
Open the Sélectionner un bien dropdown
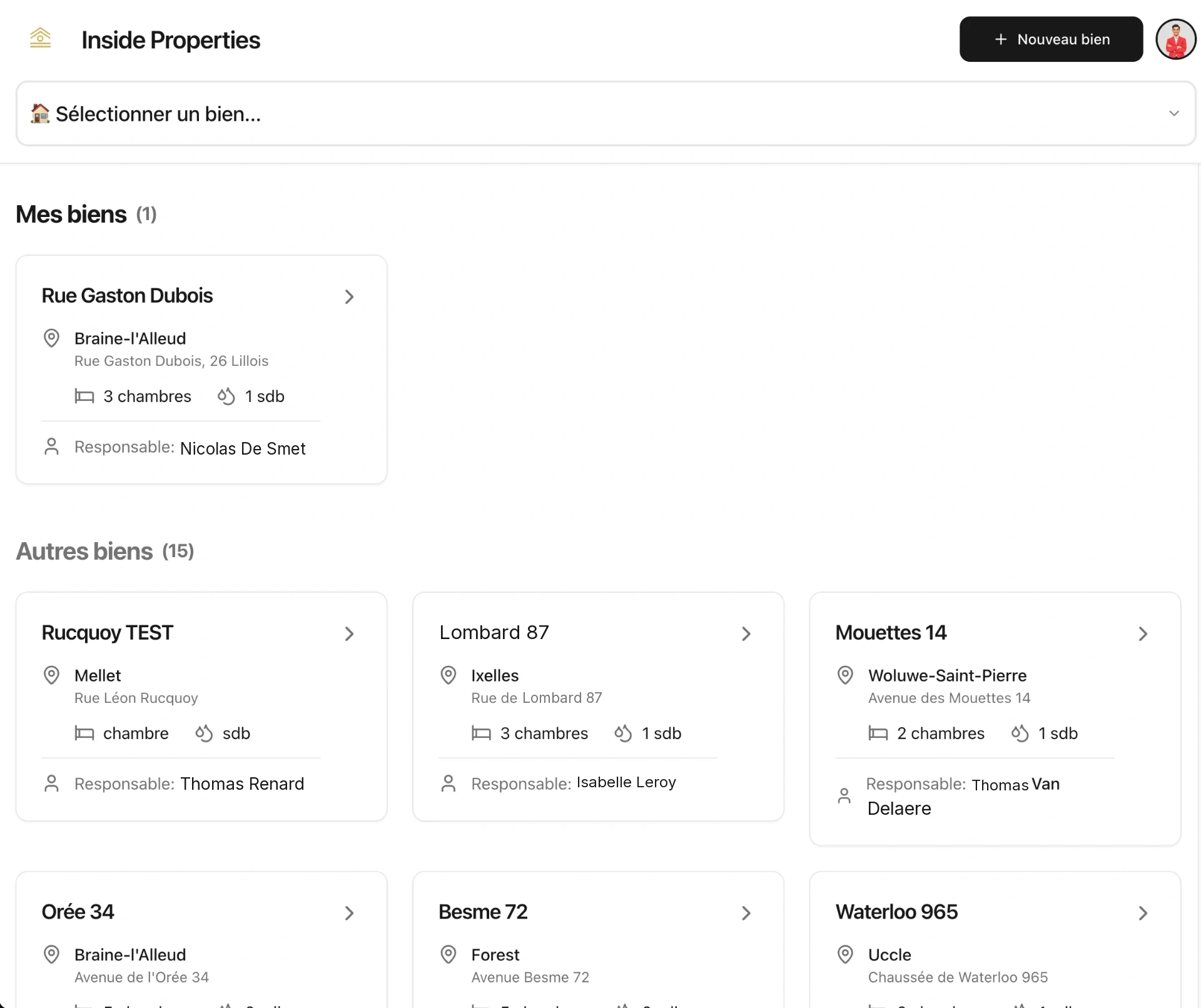pyautogui.click(x=606, y=113)
